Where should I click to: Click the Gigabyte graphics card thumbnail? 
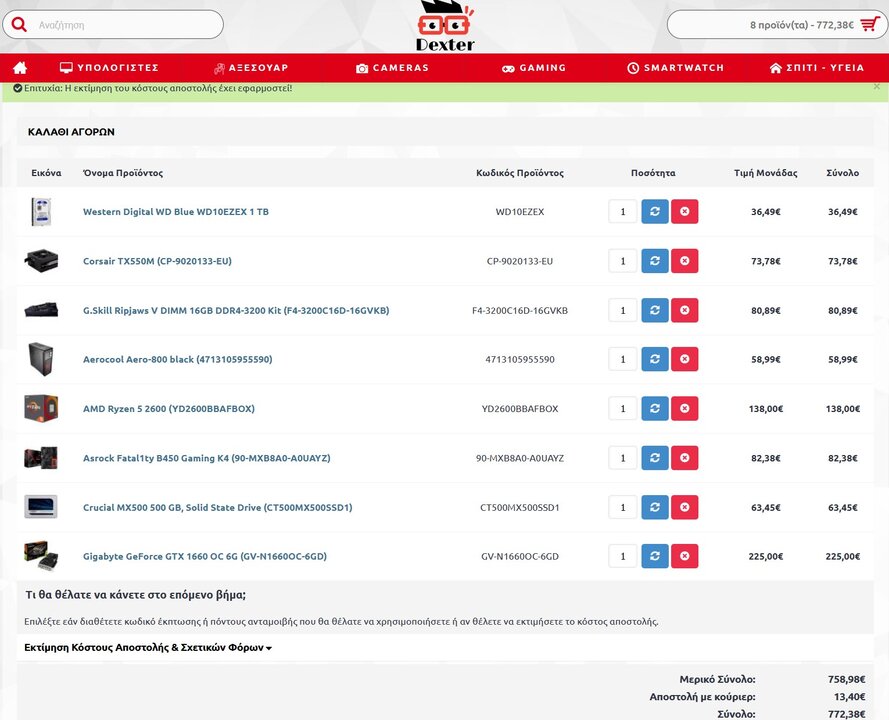[x=41, y=556]
